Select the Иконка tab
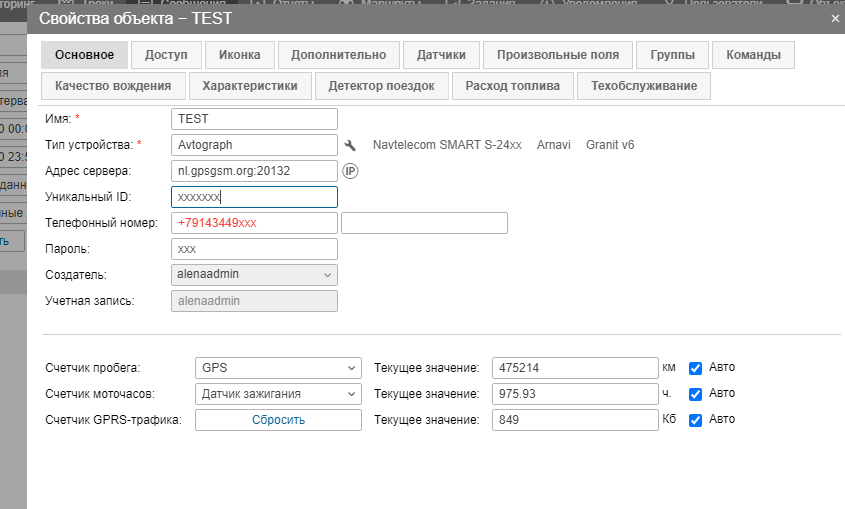Screen dimensions: 845x509 tap(239, 55)
